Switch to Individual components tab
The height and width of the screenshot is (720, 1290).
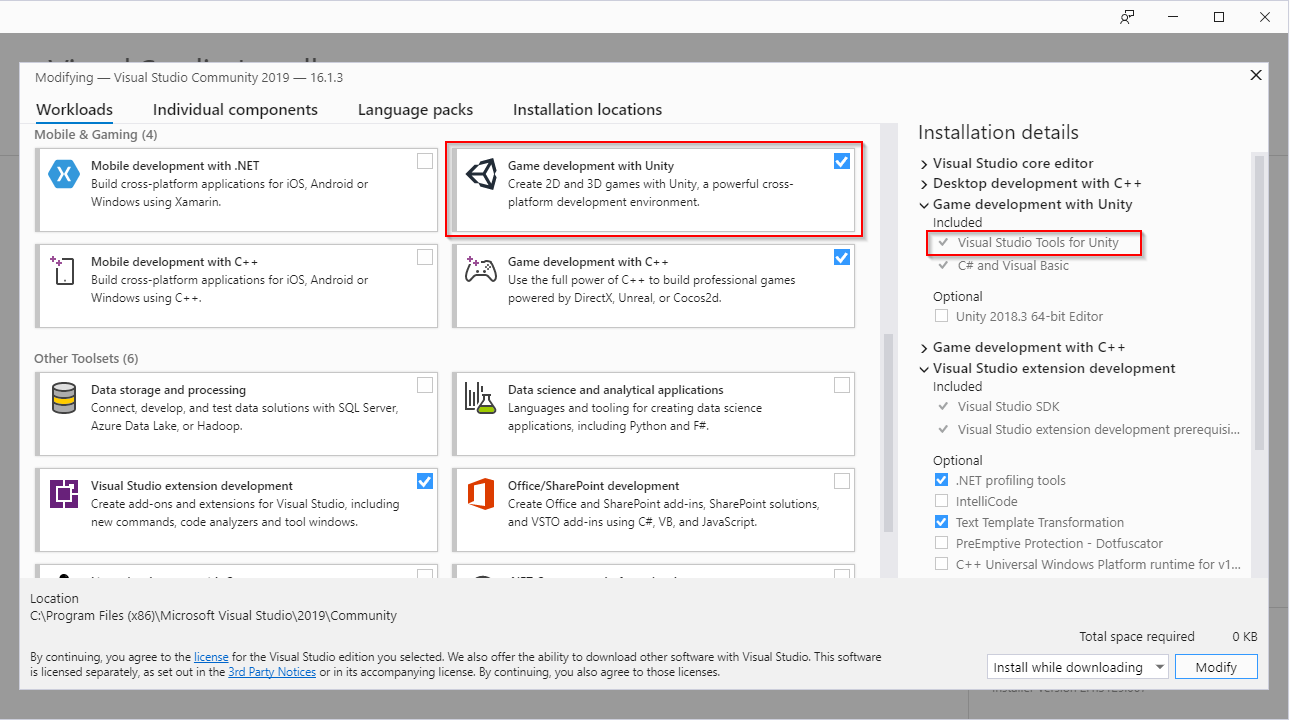[235, 110]
